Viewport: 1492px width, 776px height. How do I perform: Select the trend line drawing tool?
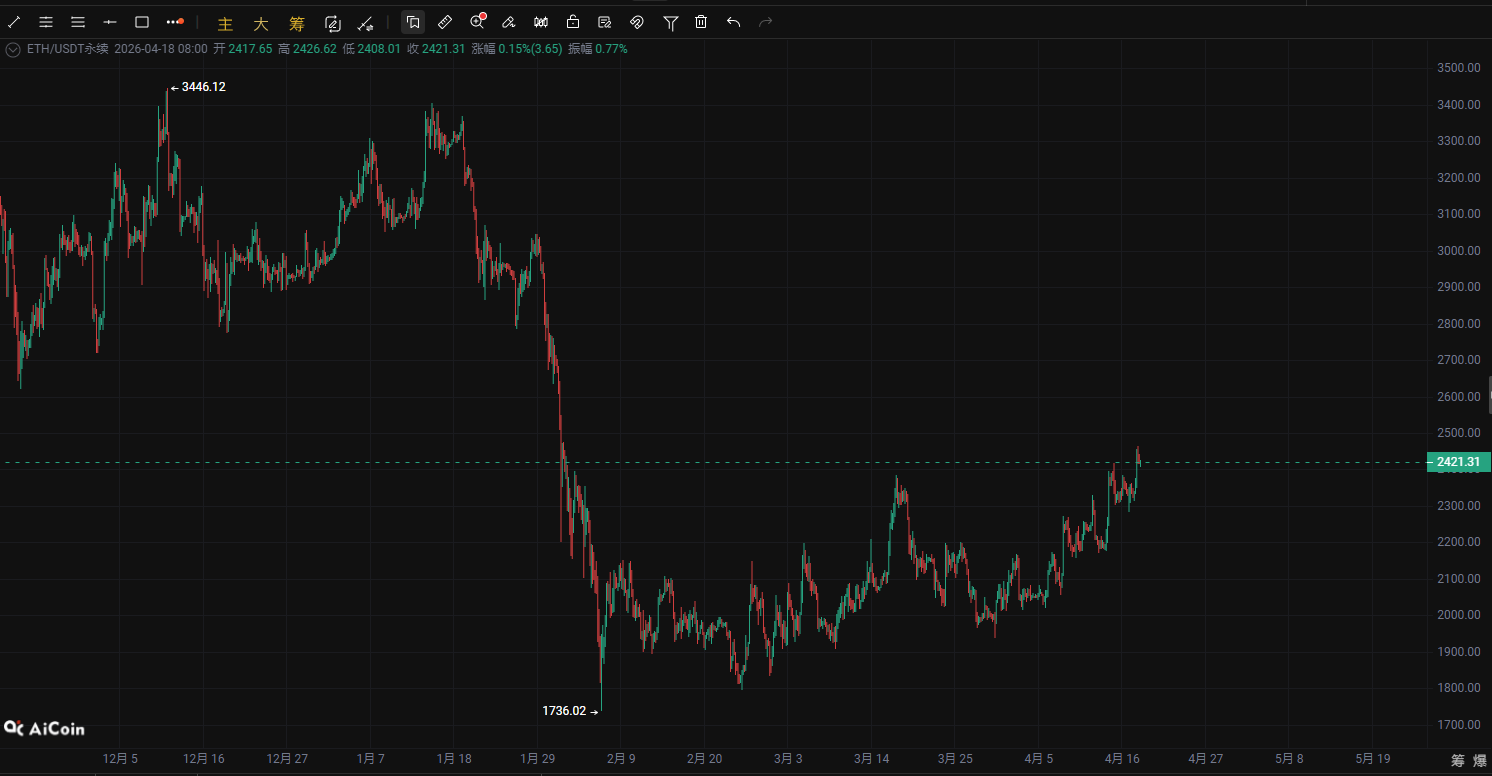14,22
